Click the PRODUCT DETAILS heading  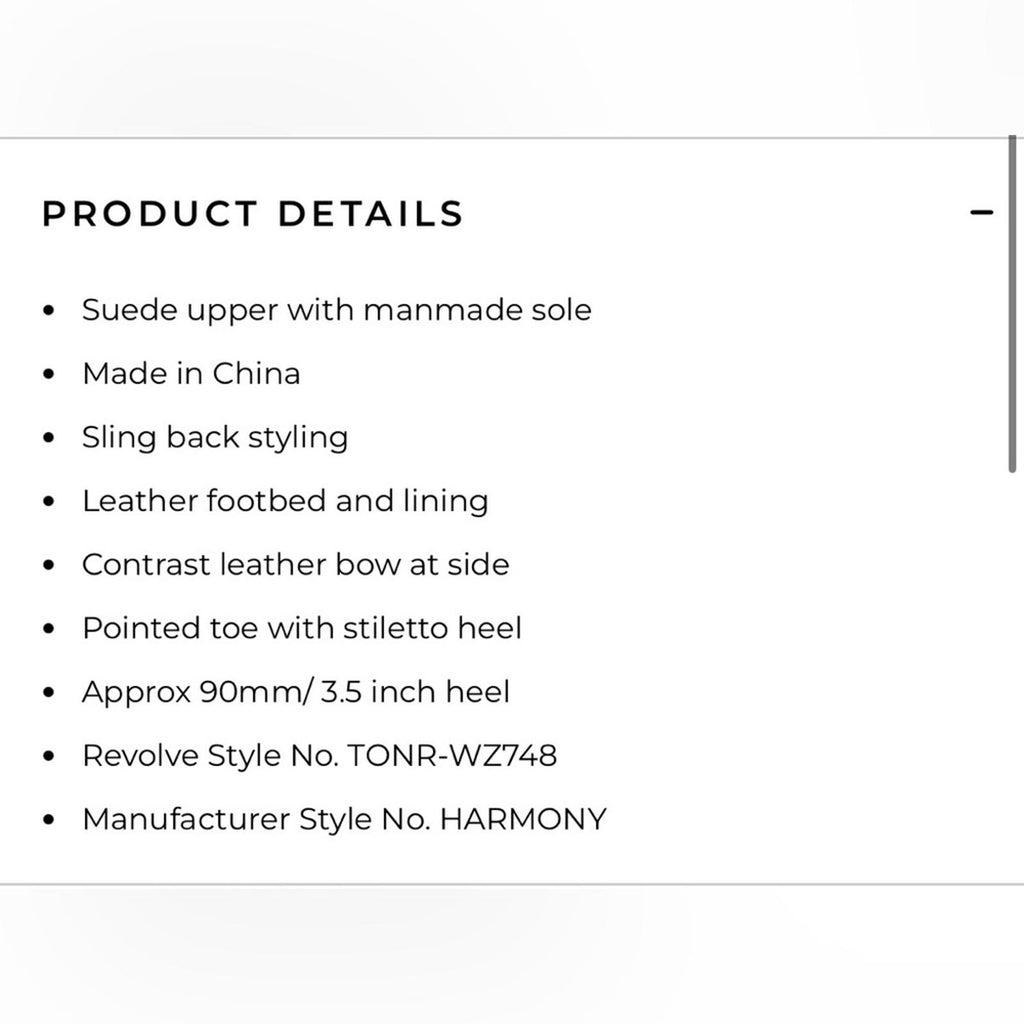click(x=251, y=213)
